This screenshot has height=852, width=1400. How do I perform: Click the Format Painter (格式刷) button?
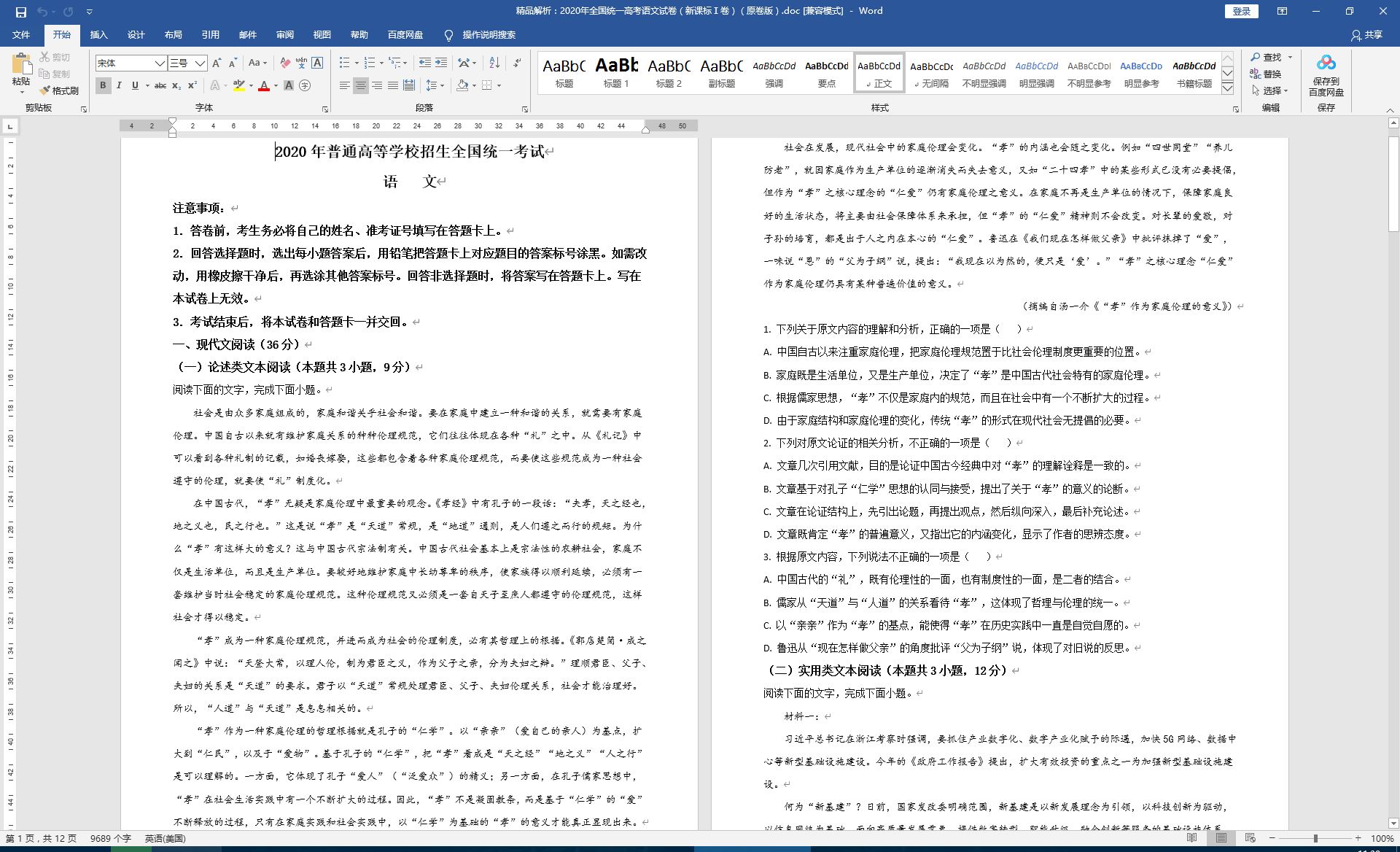point(59,90)
